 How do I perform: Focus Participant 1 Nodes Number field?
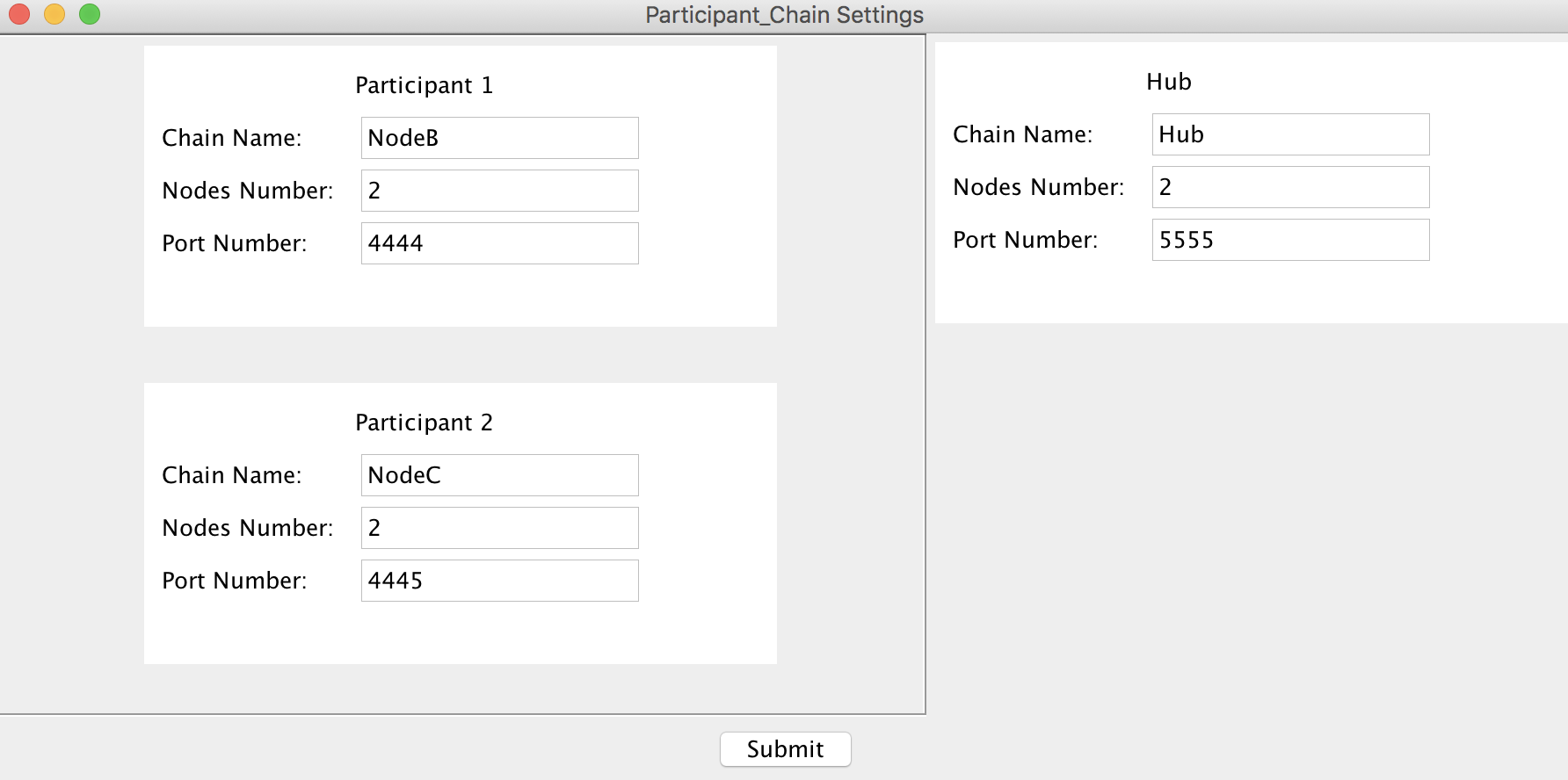click(x=499, y=191)
